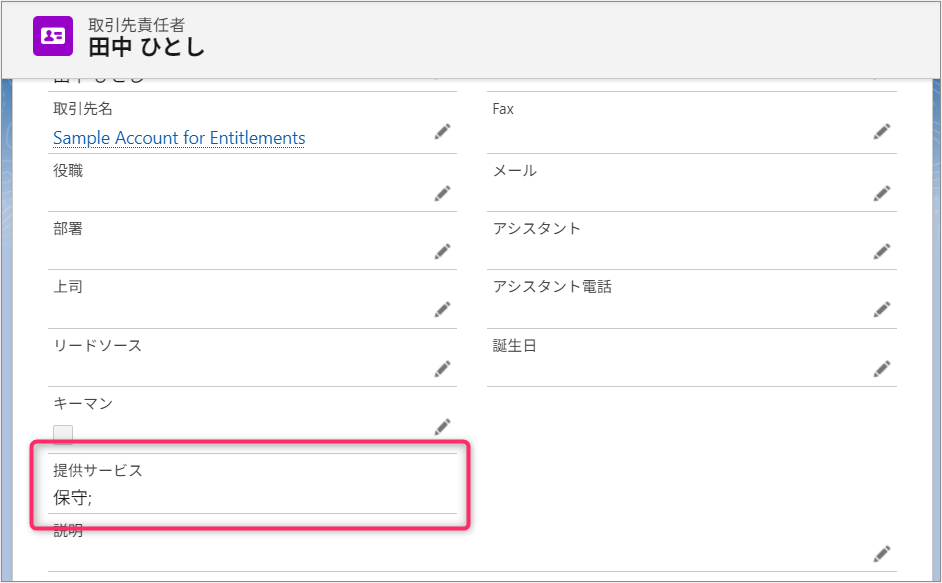Screen dimensions: 942x583
Task: Edit リードソース with the pencil icon
Action: tap(442, 368)
